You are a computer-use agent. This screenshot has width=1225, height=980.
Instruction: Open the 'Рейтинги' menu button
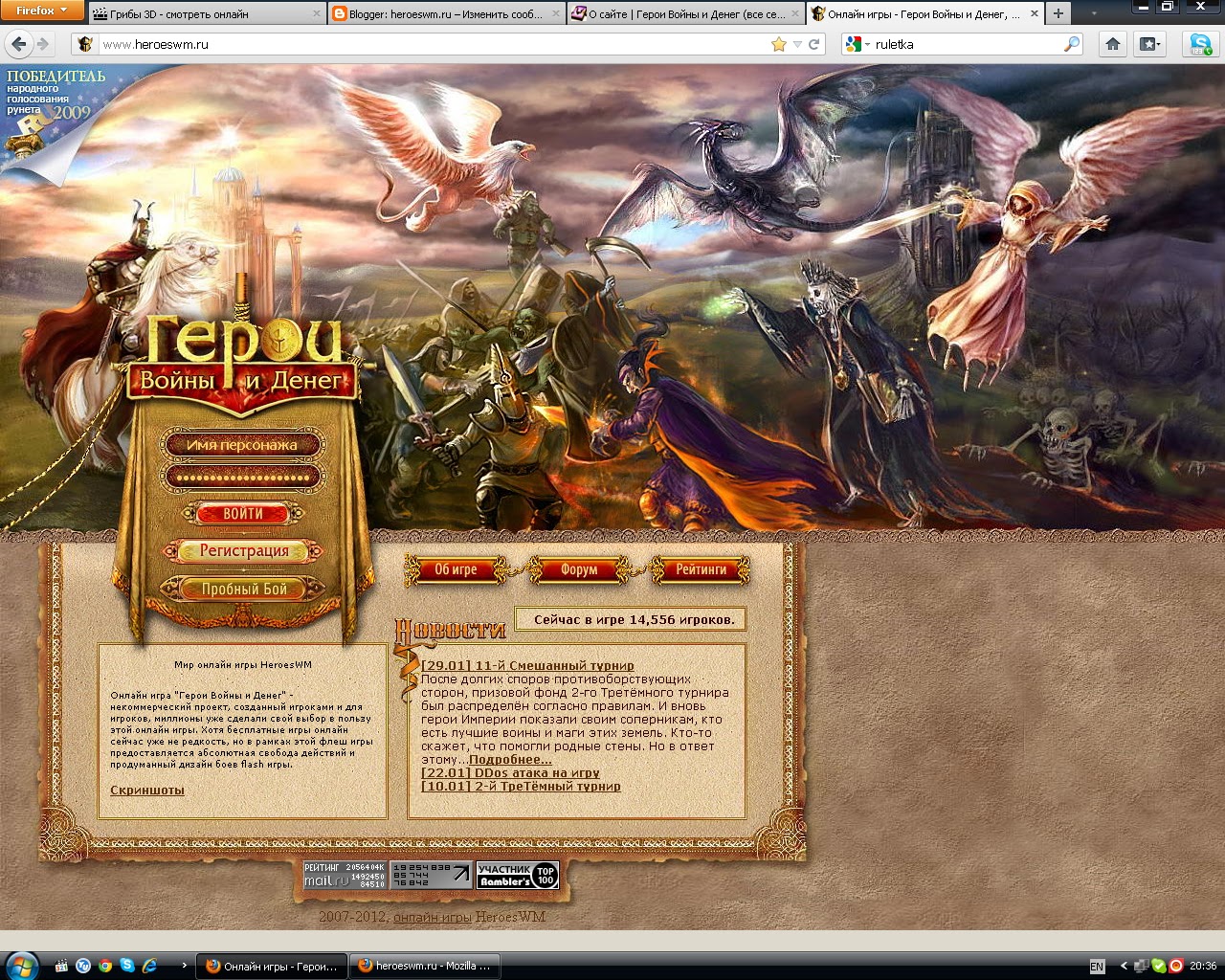tap(701, 569)
